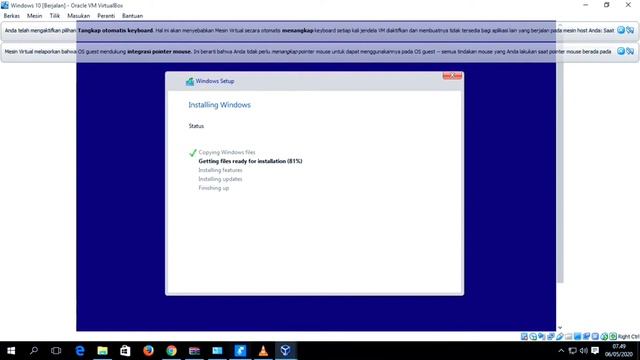Dismiss the mouse integration notification
640x360 pixels.
tap(621, 51)
